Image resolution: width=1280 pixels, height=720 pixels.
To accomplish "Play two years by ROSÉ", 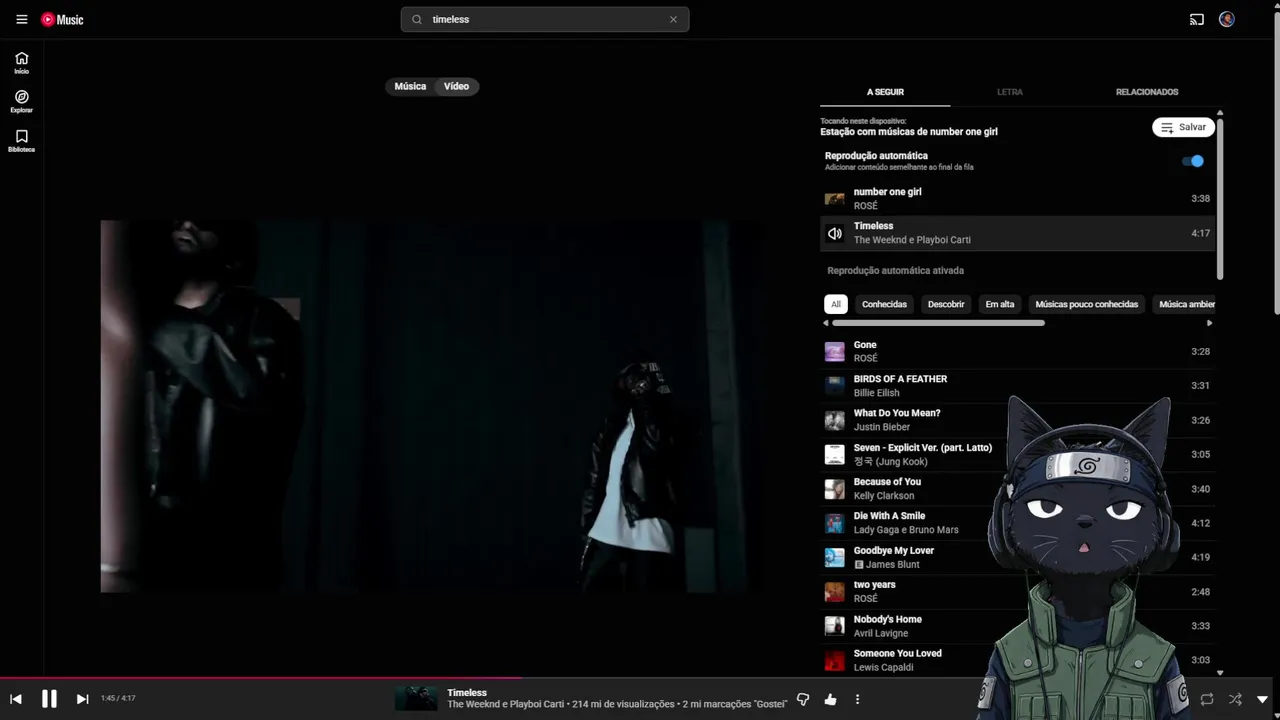I will click(x=1017, y=592).
